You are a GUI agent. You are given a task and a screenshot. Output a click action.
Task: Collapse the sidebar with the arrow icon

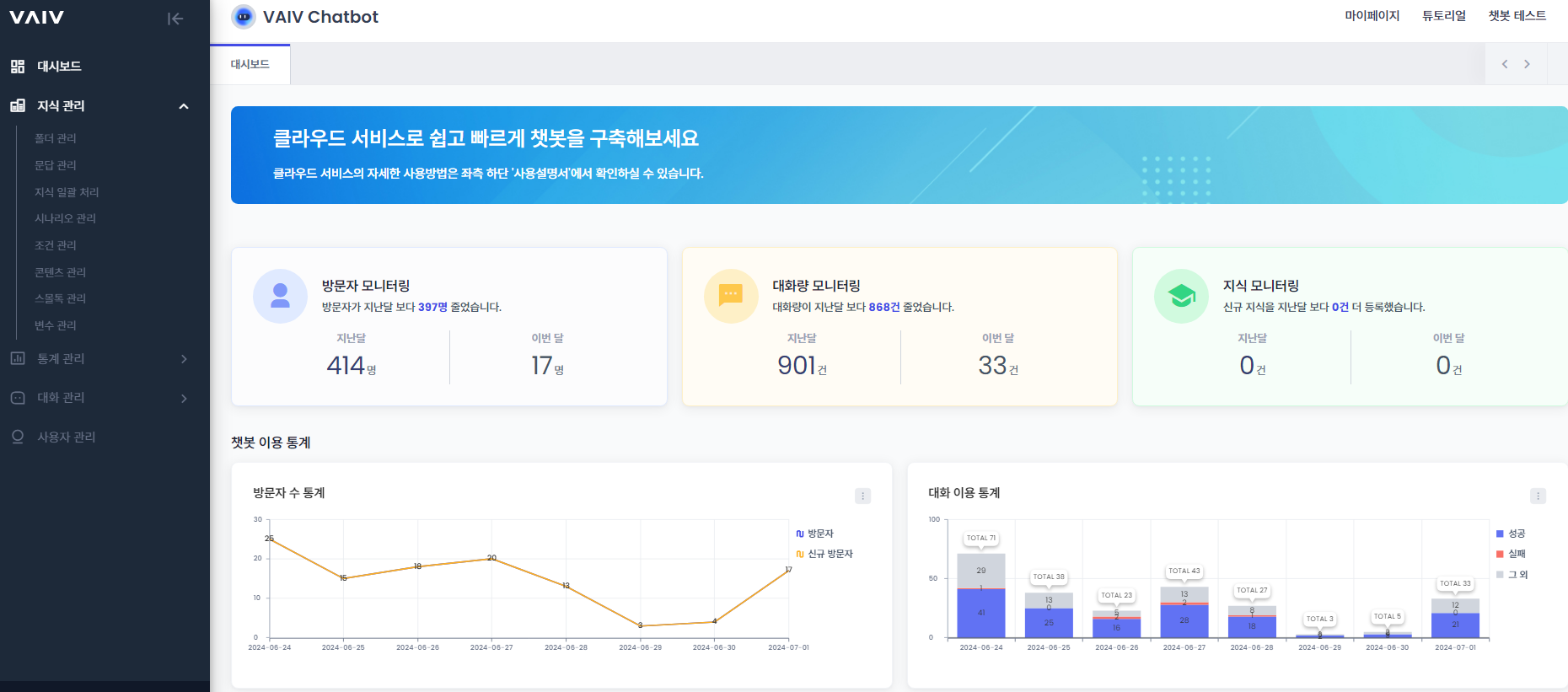click(x=175, y=19)
